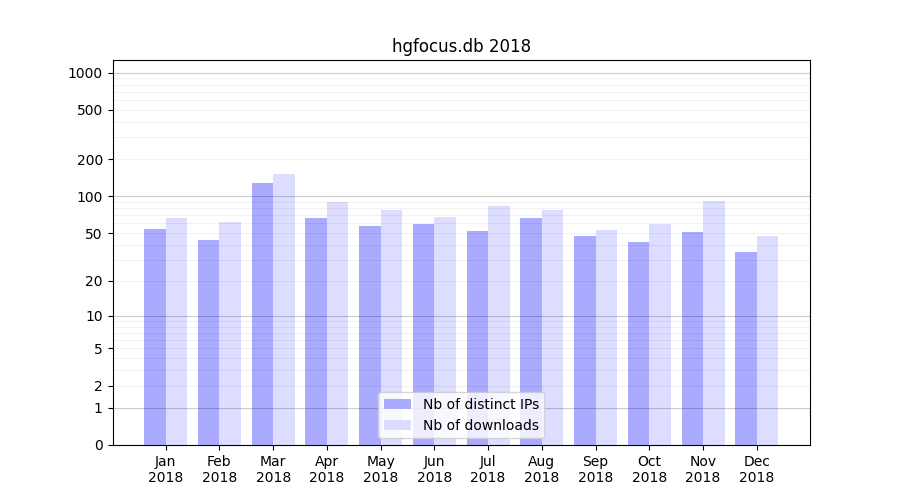This screenshot has width=900, height=500.
Task: Select the Nb of downloads legend label
Action: (480, 425)
